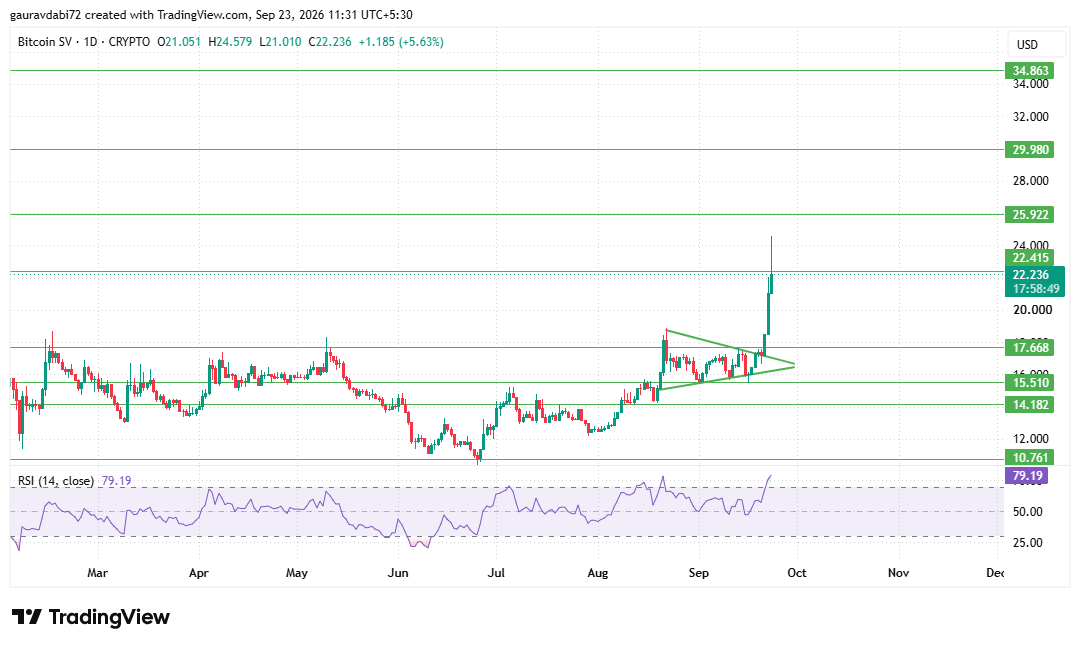The width and height of the screenshot is (1080, 647).
Task: Click the 34.863 price level label
Action: [x=1030, y=70]
